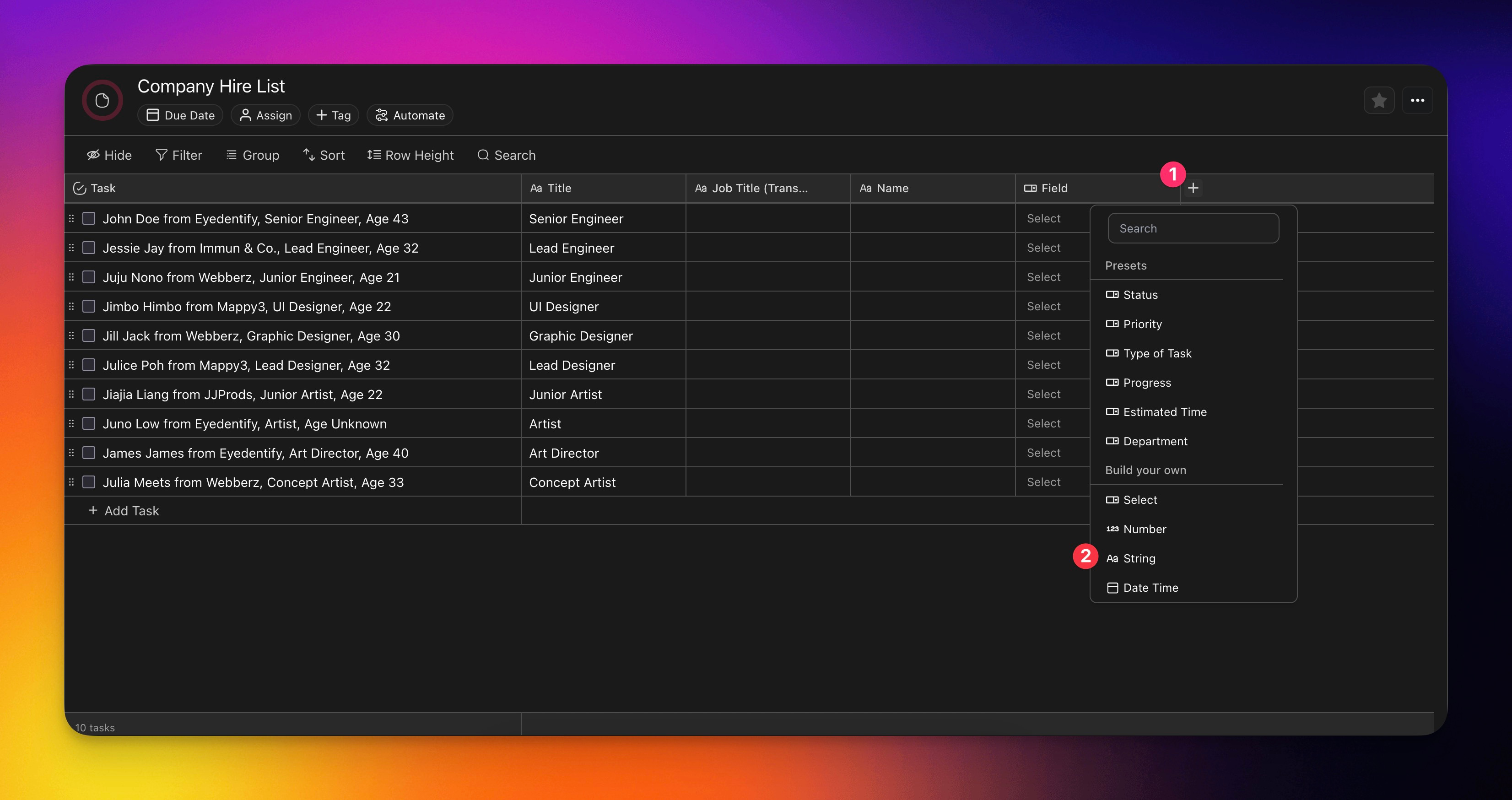Open the Sort options dropdown
Image resolution: width=1512 pixels, height=800 pixels.
[324, 155]
